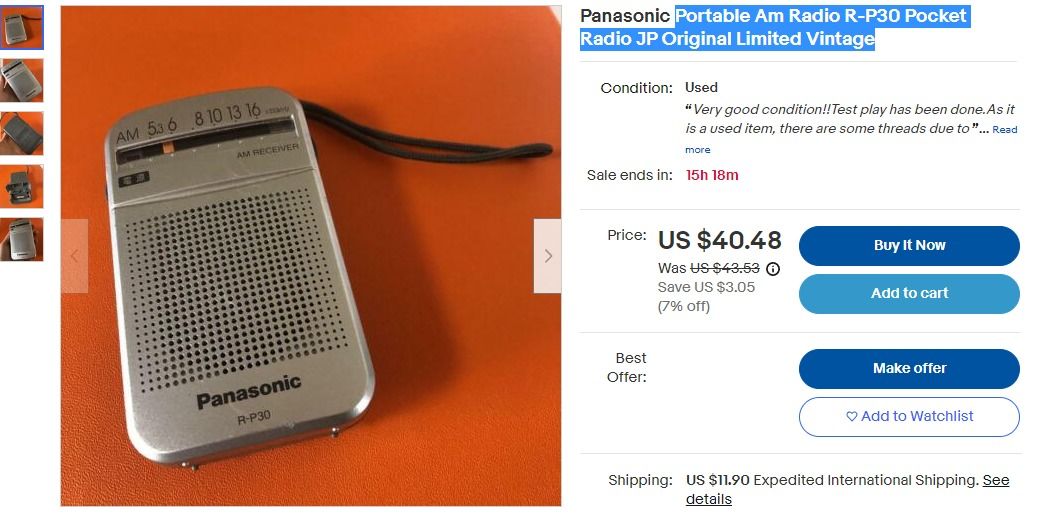This screenshot has height=514, width=1037.
Task: Select the fourth thumbnail image
Action: coord(22,187)
